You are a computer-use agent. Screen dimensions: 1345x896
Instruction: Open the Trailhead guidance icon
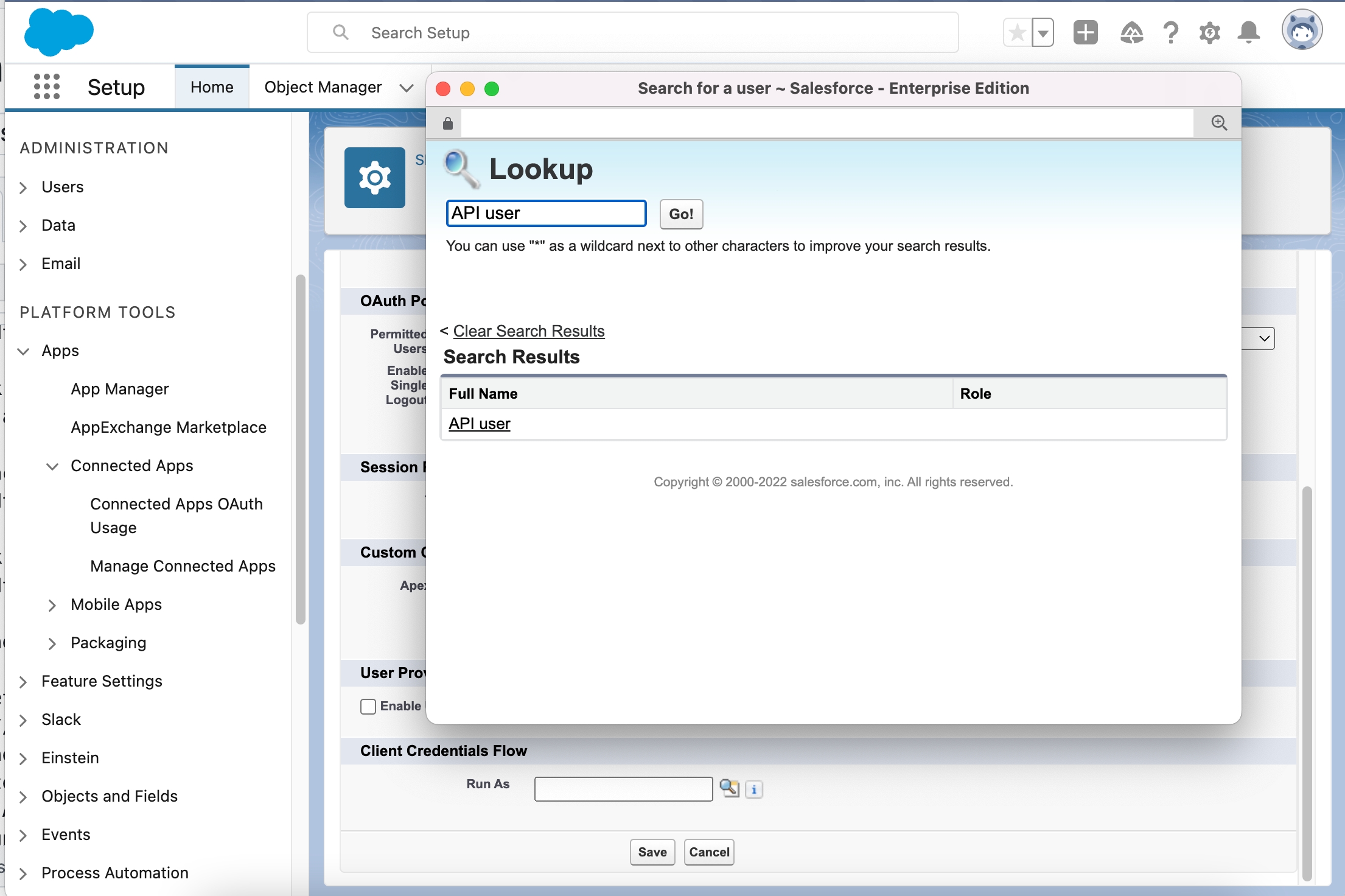pyautogui.click(x=1131, y=32)
